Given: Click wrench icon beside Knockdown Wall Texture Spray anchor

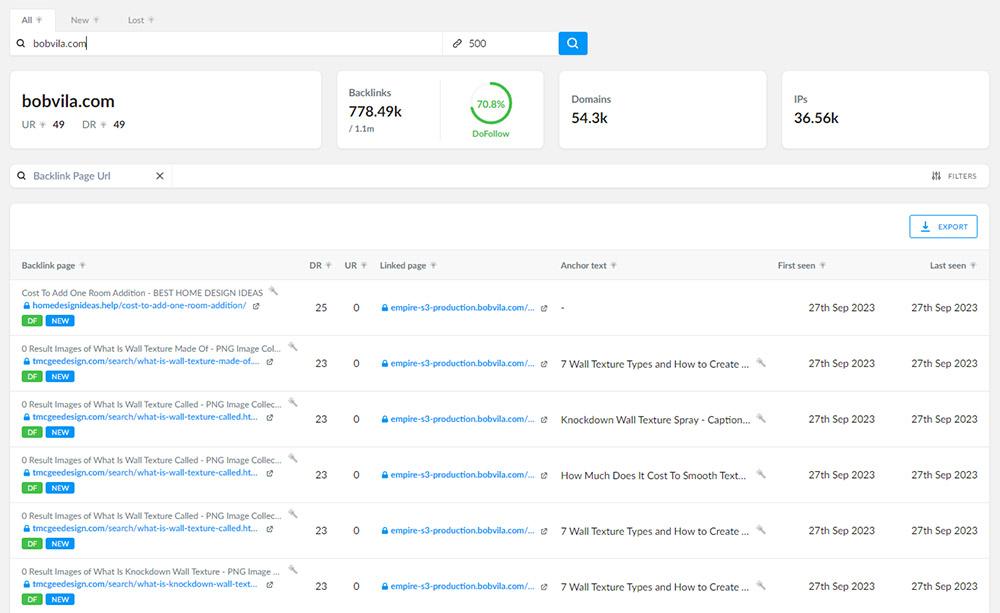Looking at the screenshot, I should click(x=761, y=418).
